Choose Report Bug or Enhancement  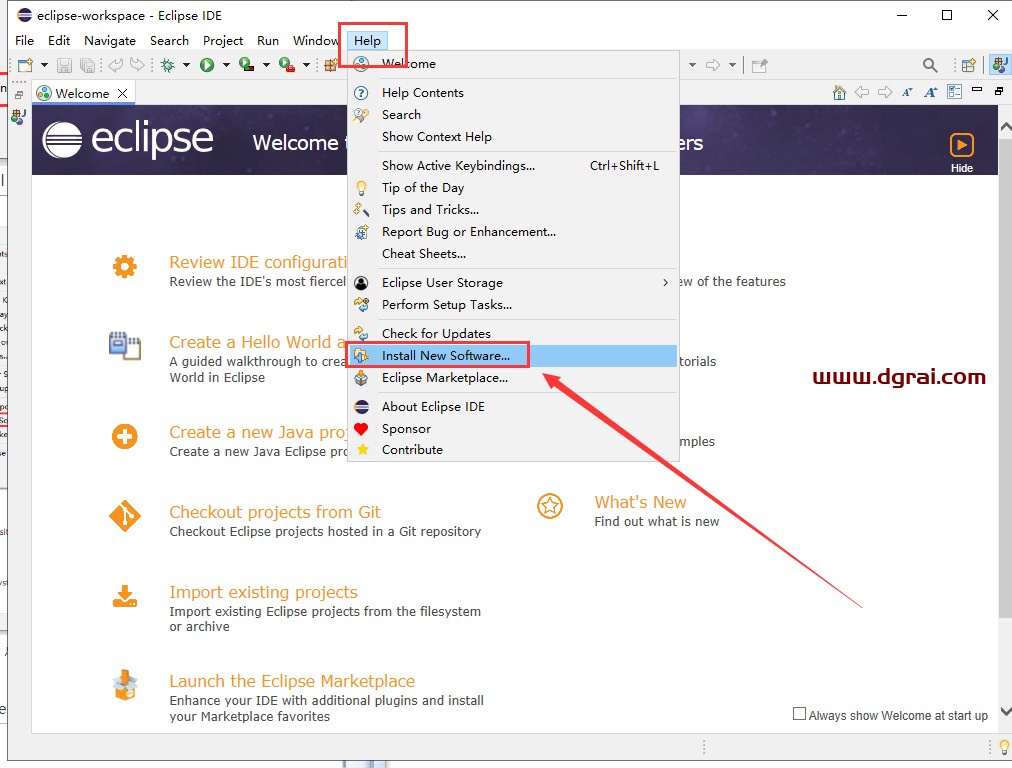coord(513,232)
